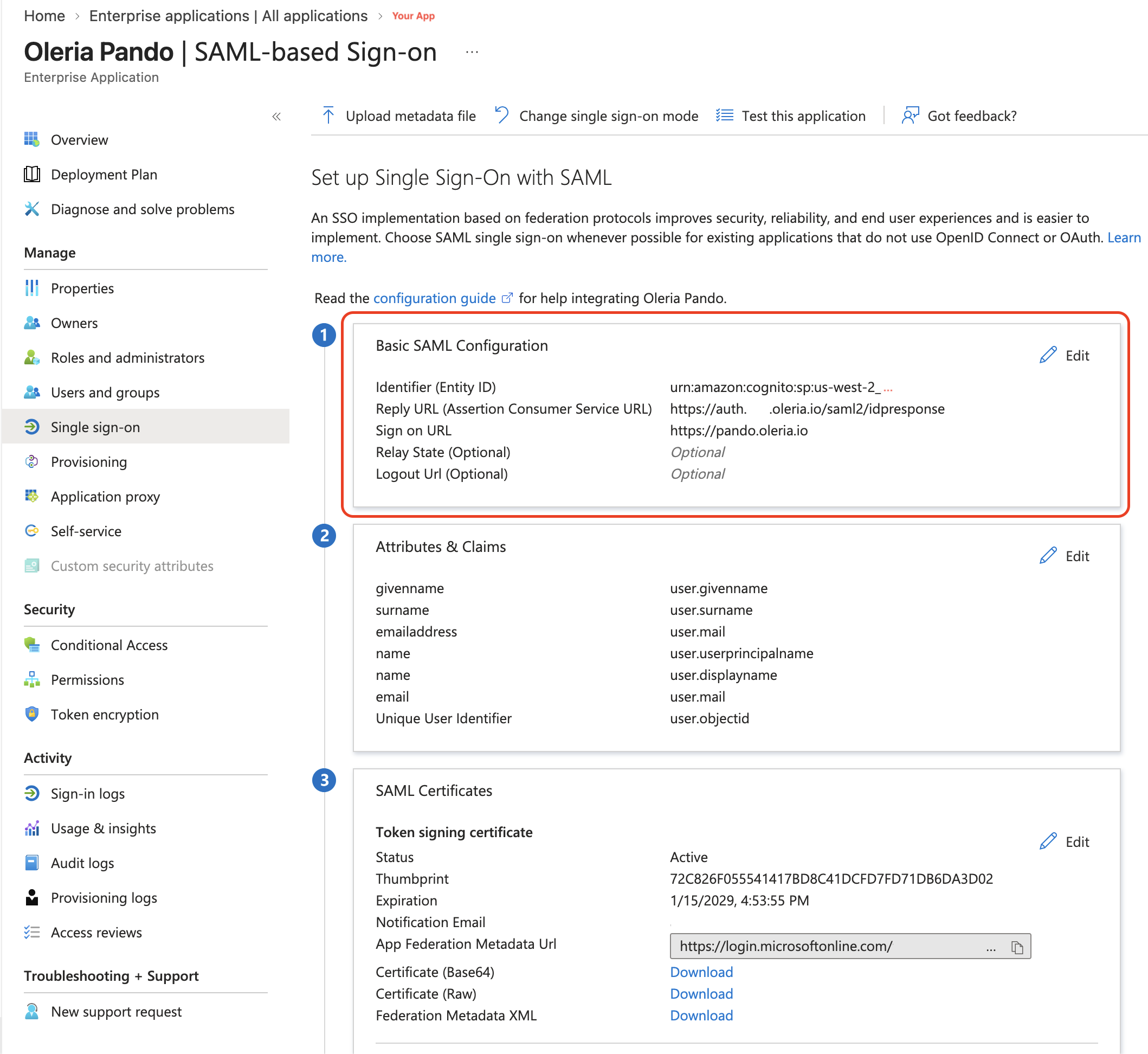Screen dimensions: 1148x1054
Task: Click the Provisioning logs icon
Action: (32, 898)
